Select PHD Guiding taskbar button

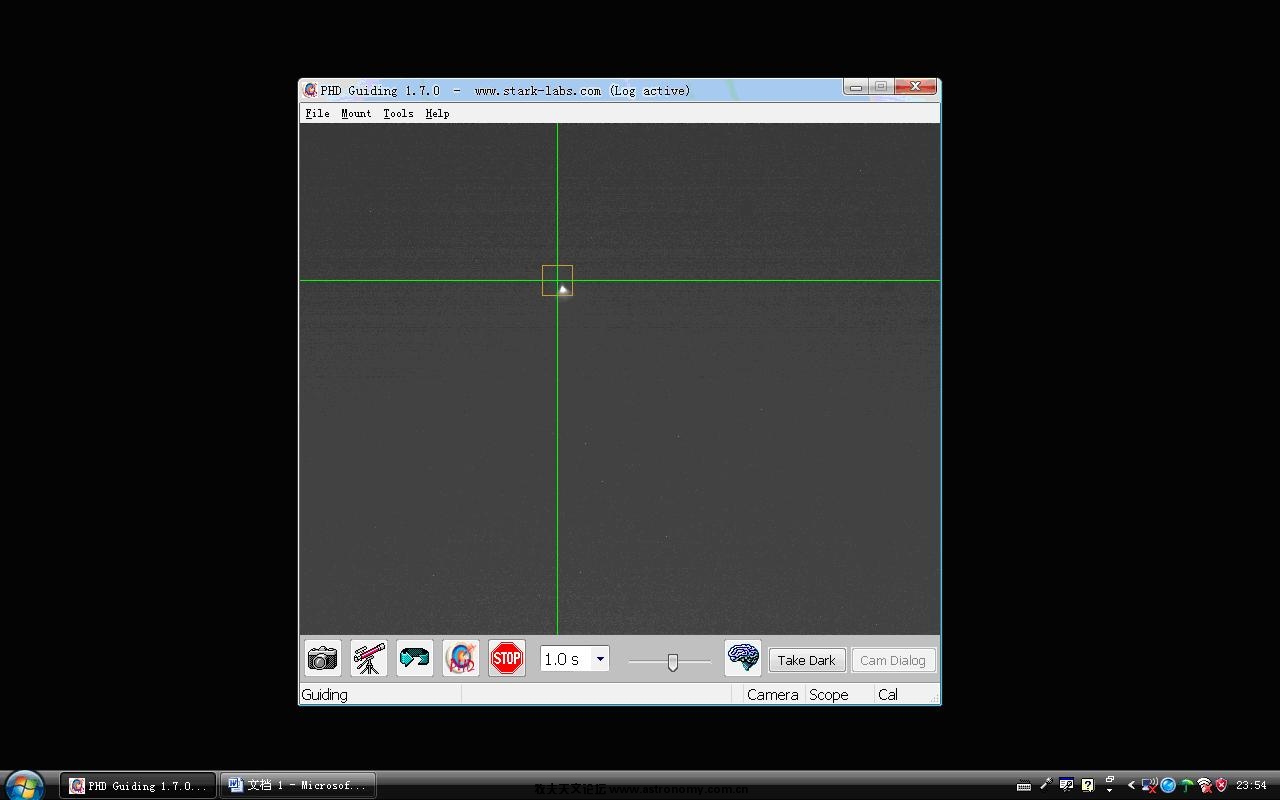139,785
